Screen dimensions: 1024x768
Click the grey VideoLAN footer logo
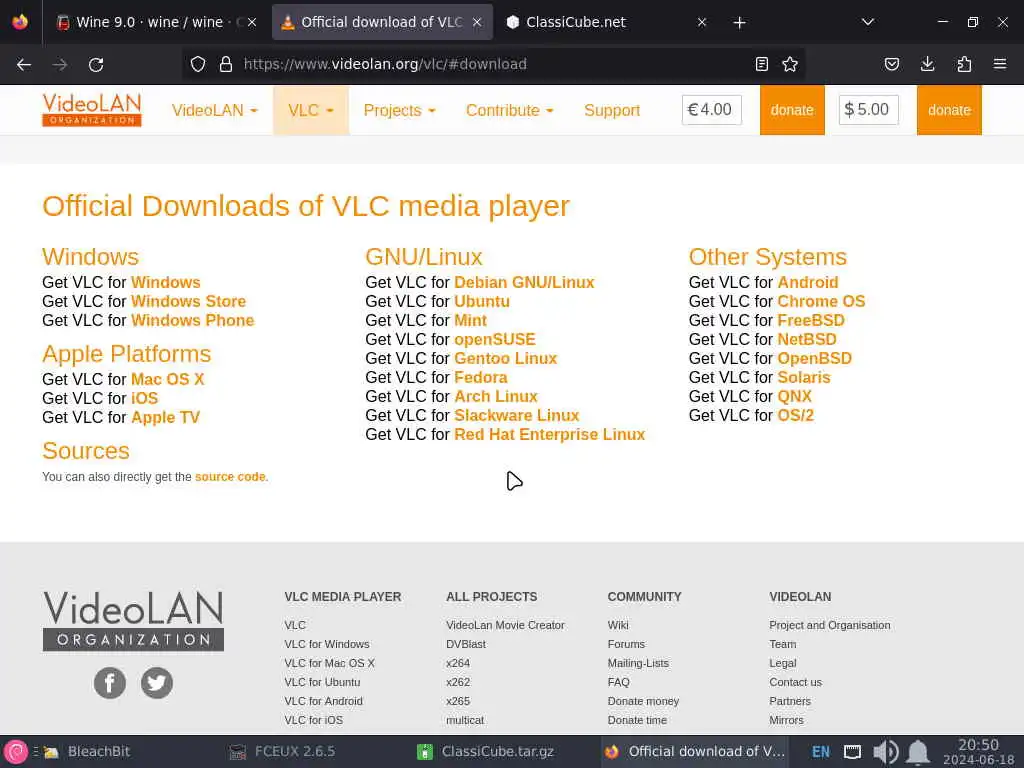click(133, 620)
